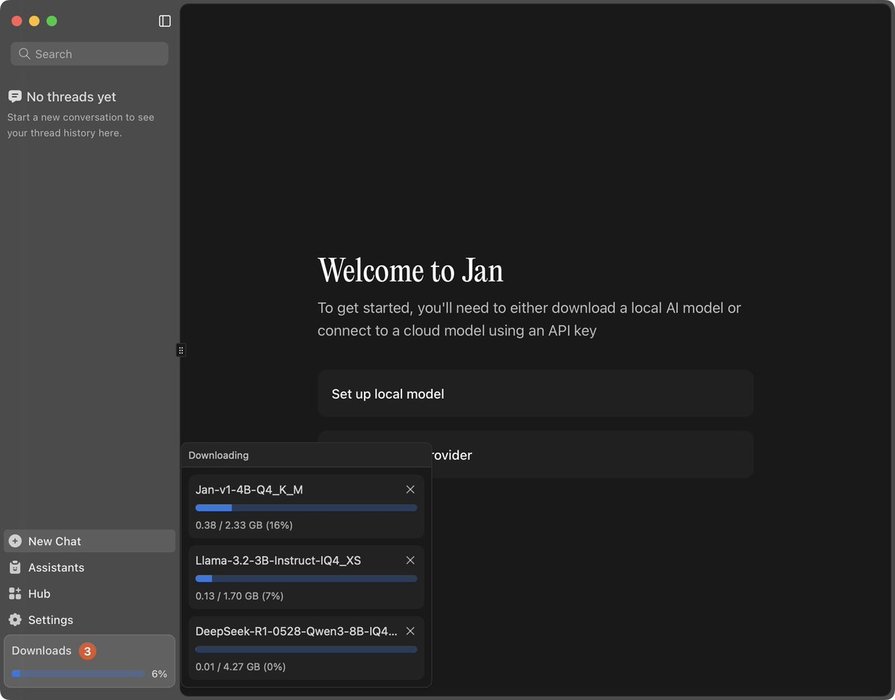Cancel the Llama-3.2-3B-Instruct-IQ4_XS download

pos(410,560)
